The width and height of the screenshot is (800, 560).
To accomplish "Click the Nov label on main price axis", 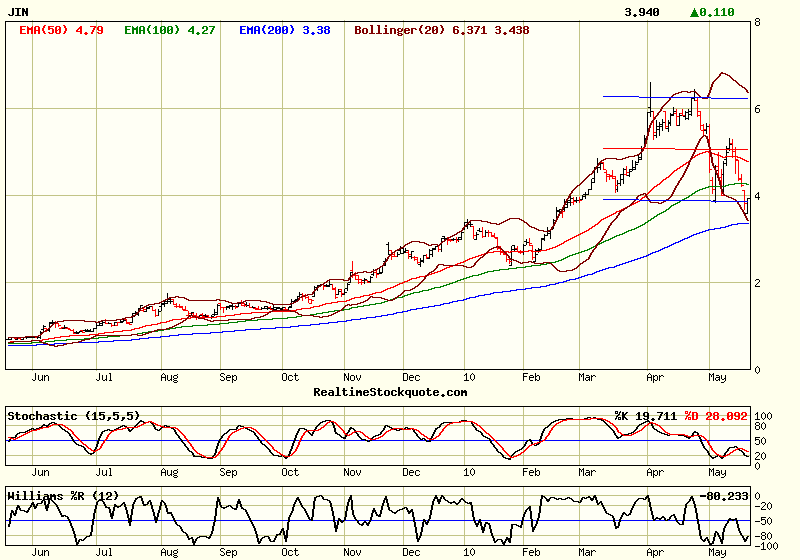I will (x=351, y=378).
